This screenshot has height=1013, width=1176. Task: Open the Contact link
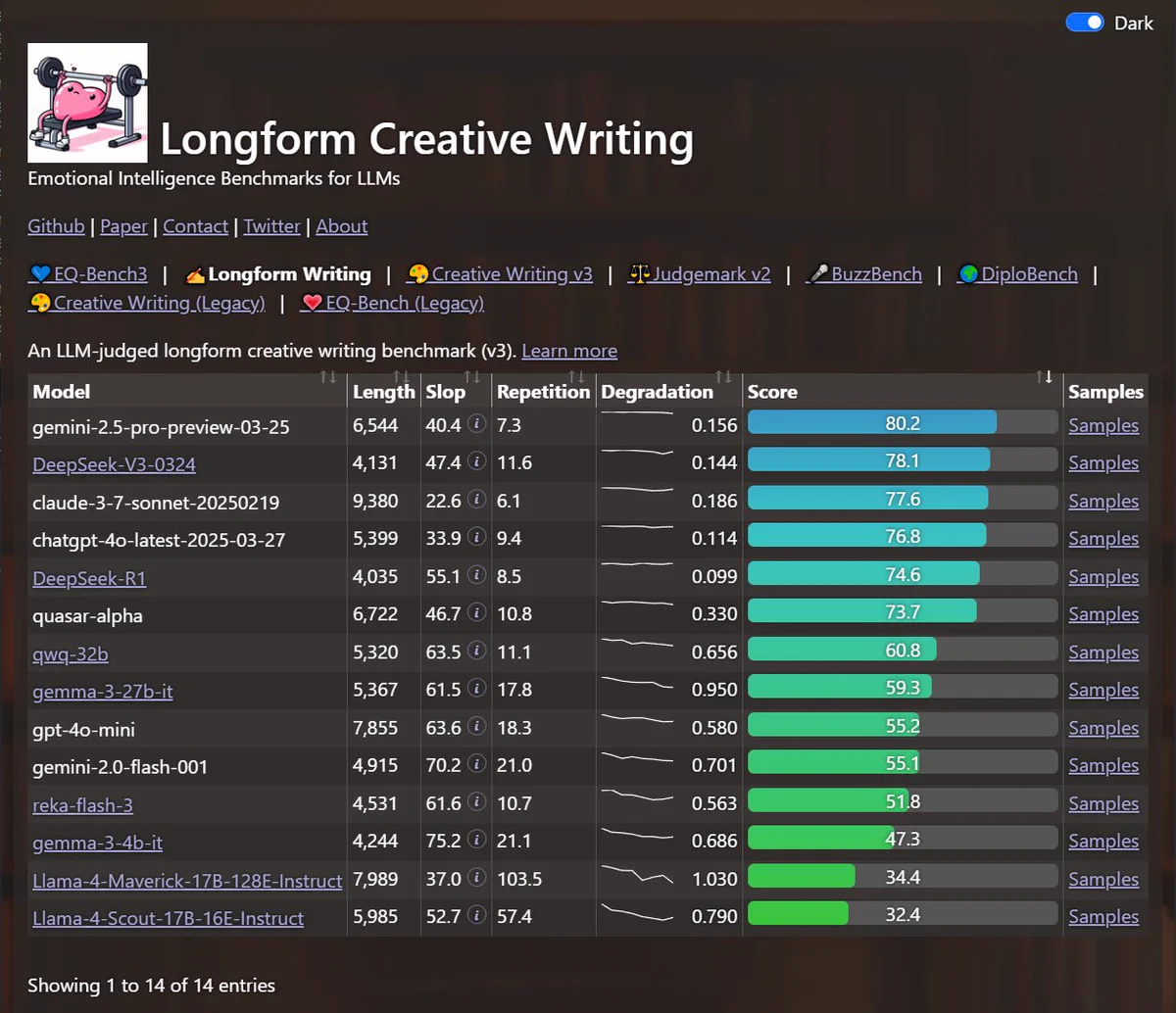(x=196, y=226)
